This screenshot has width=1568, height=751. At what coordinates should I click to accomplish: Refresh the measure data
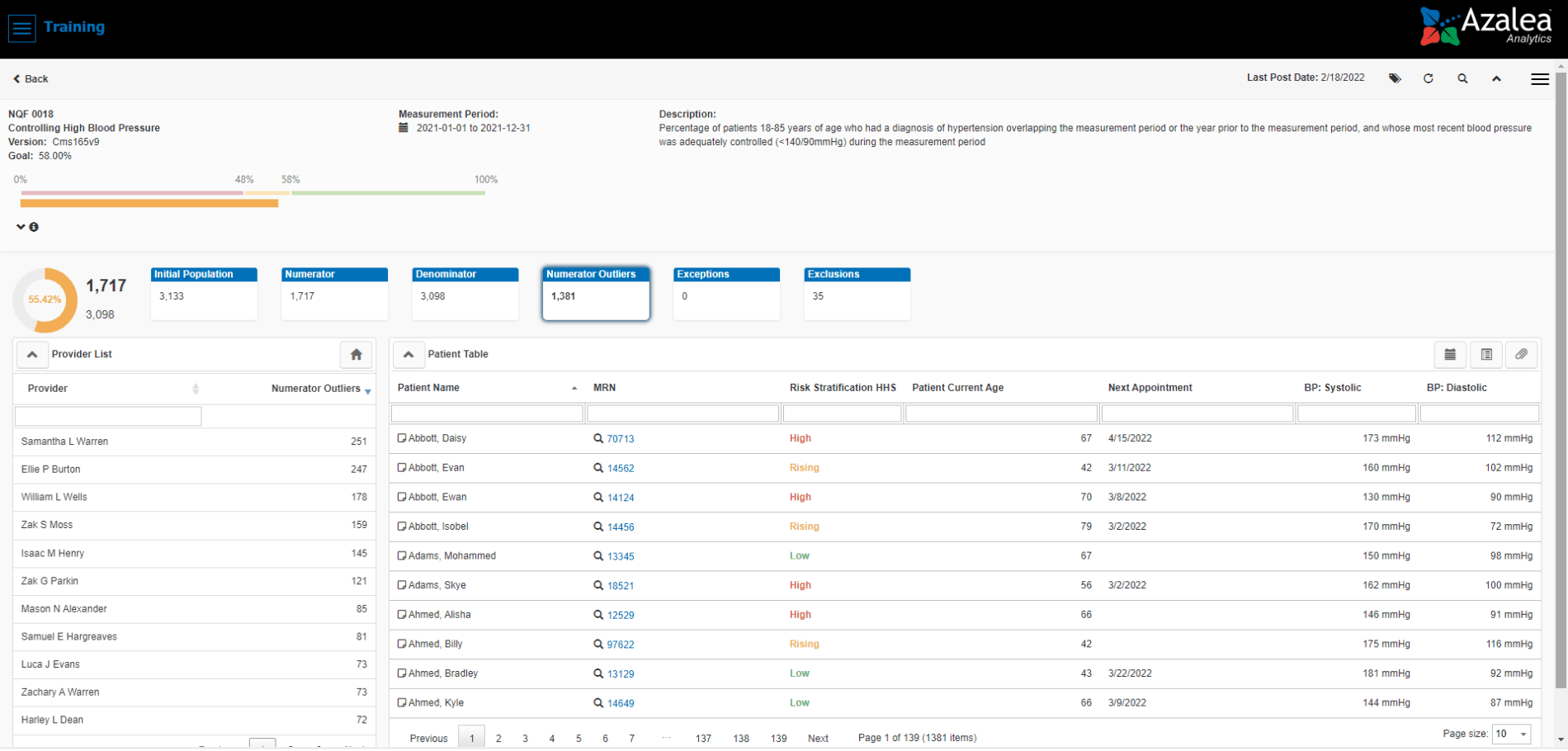point(1429,78)
